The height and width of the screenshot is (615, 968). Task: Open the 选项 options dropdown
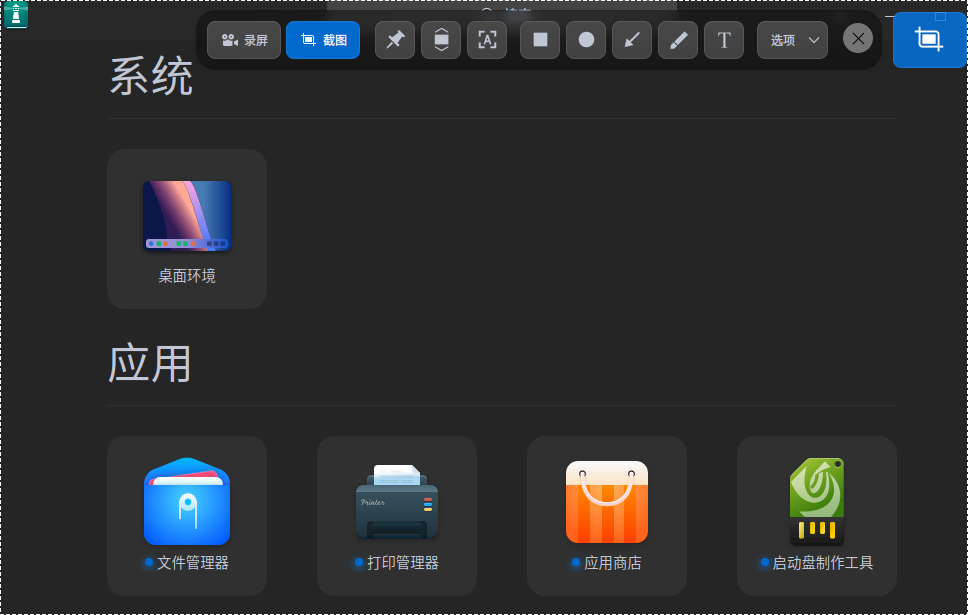[x=793, y=40]
